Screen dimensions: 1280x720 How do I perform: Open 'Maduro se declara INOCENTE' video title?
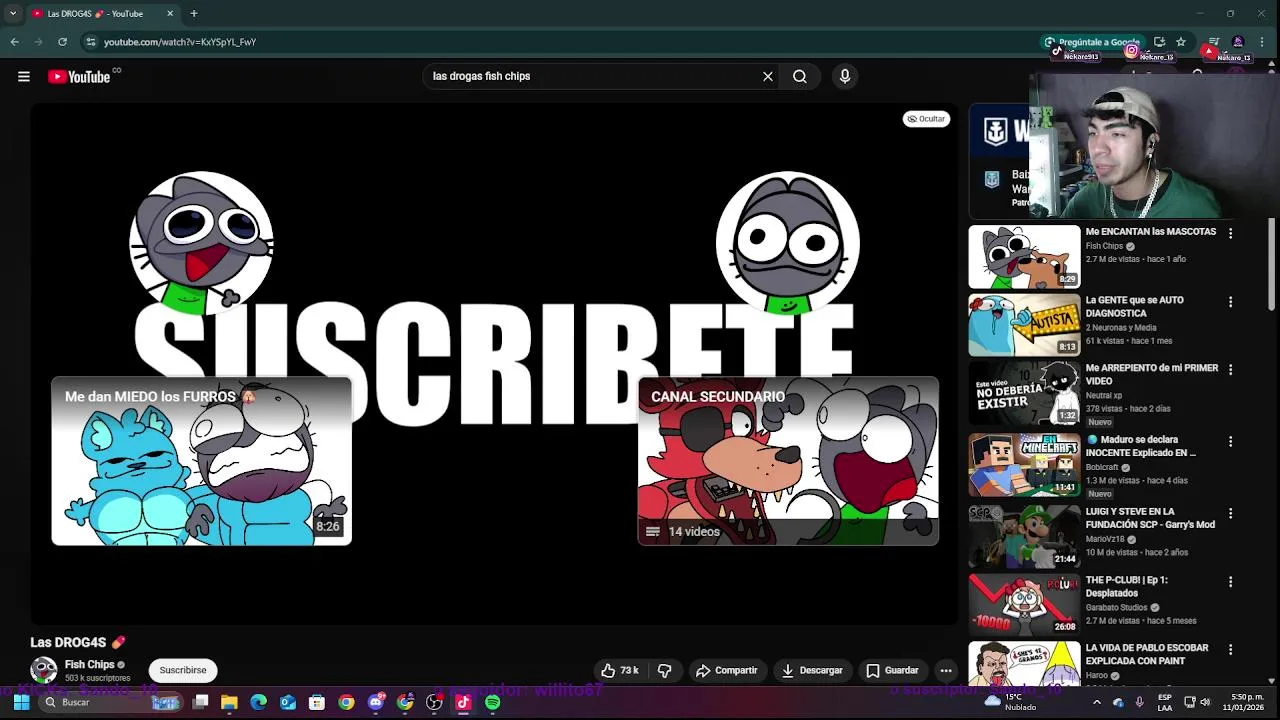(x=1141, y=446)
